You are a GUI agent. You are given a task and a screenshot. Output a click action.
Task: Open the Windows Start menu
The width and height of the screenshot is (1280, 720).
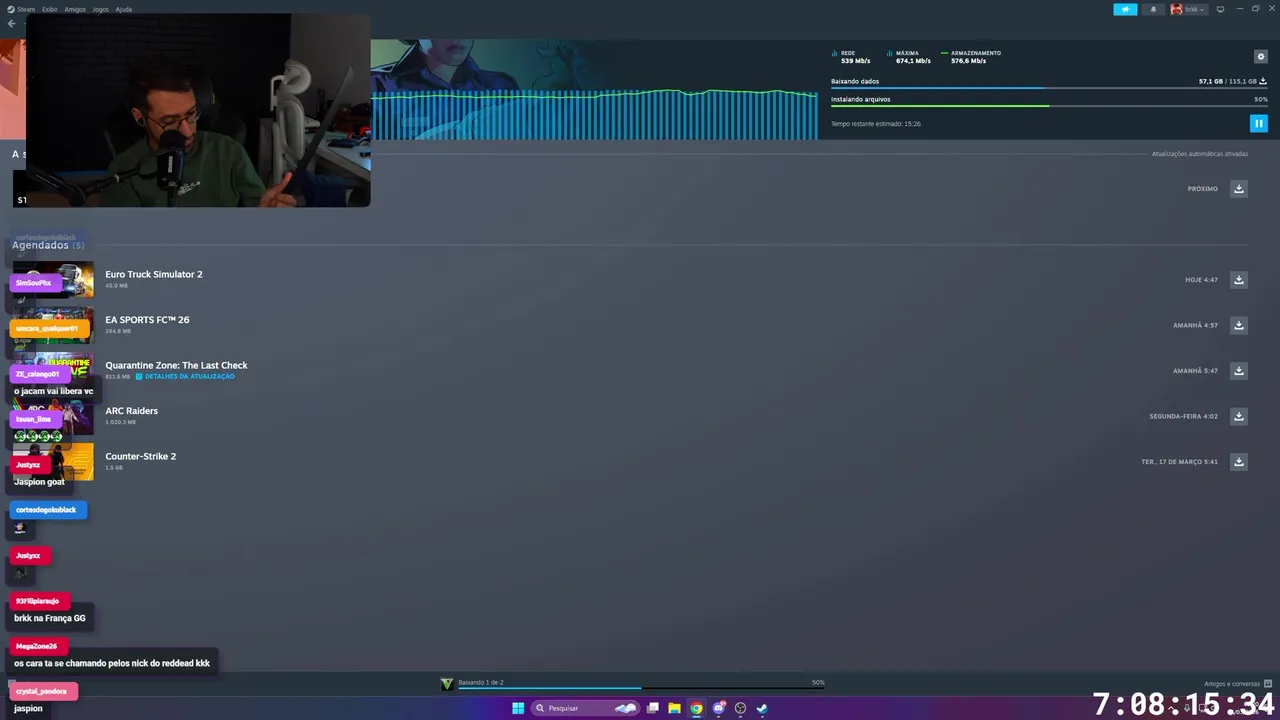[x=518, y=708]
